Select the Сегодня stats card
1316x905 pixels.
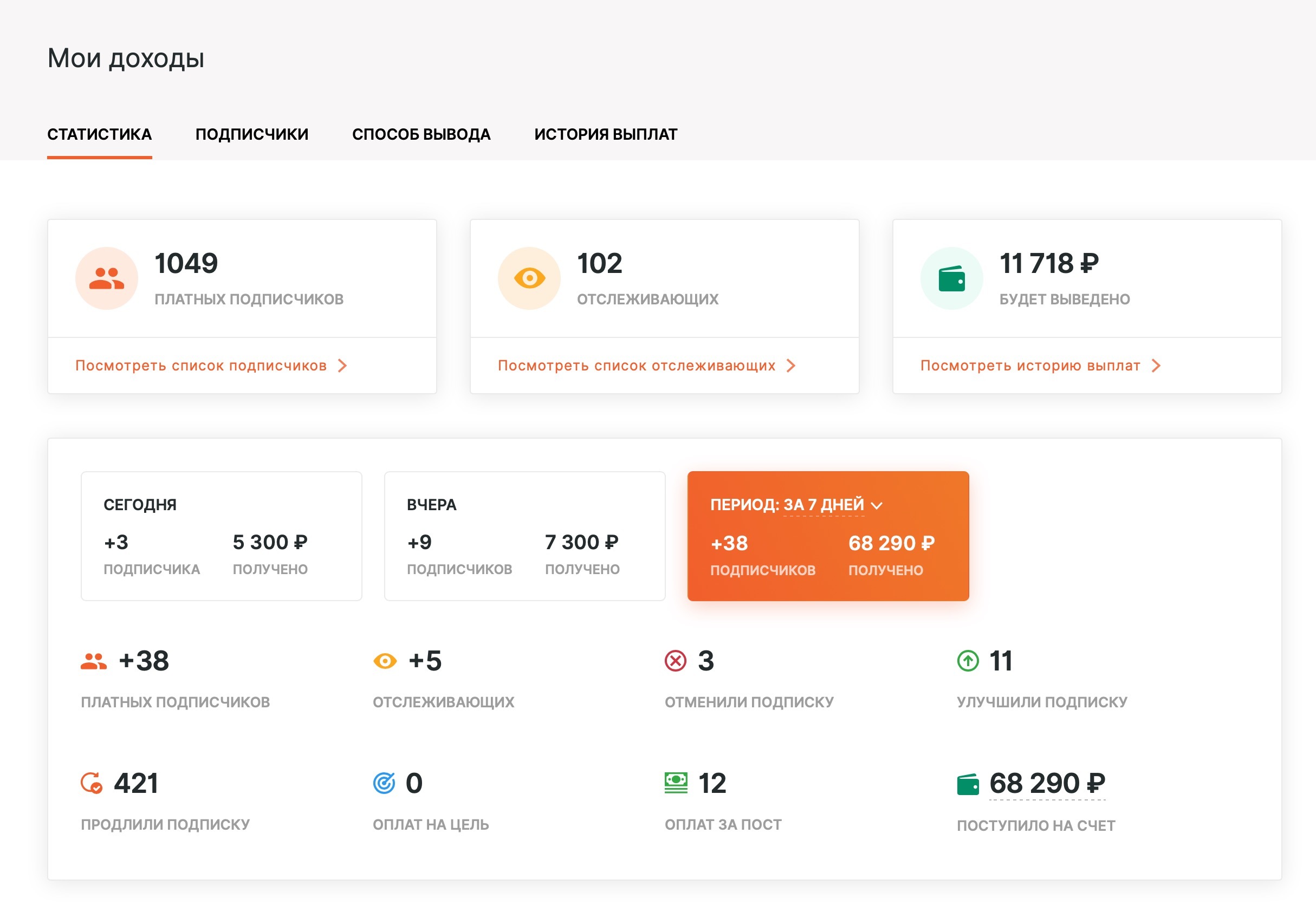(221, 536)
